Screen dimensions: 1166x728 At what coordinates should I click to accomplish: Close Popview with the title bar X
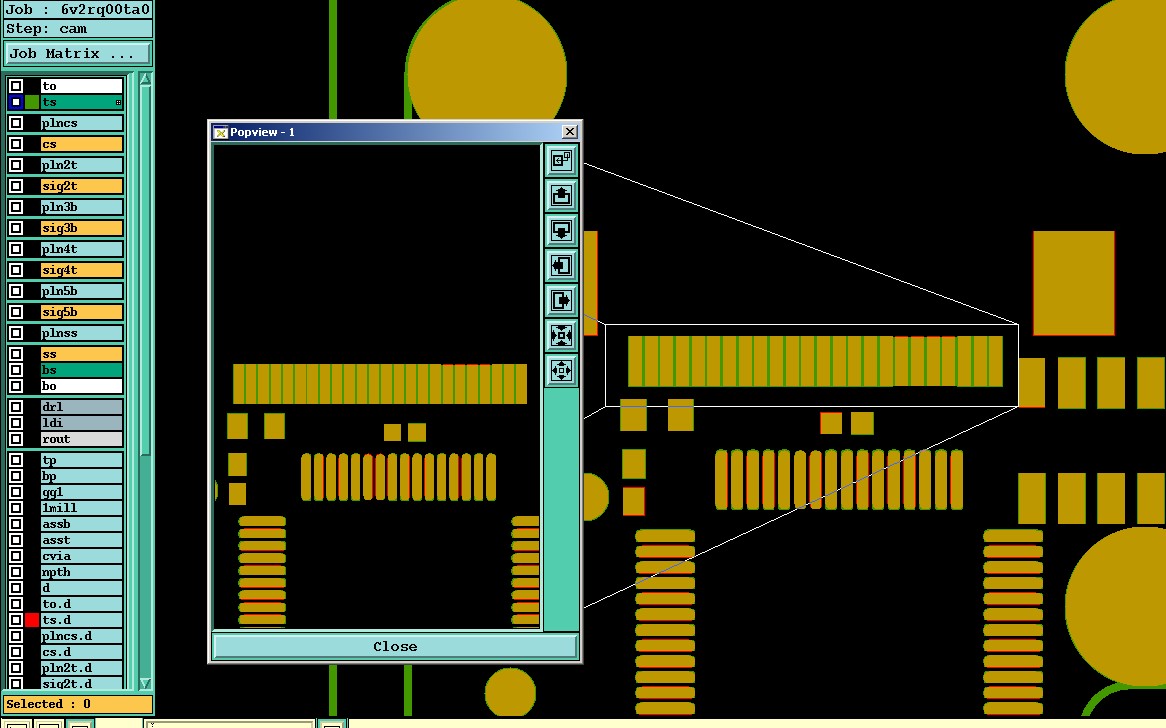(x=570, y=132)
